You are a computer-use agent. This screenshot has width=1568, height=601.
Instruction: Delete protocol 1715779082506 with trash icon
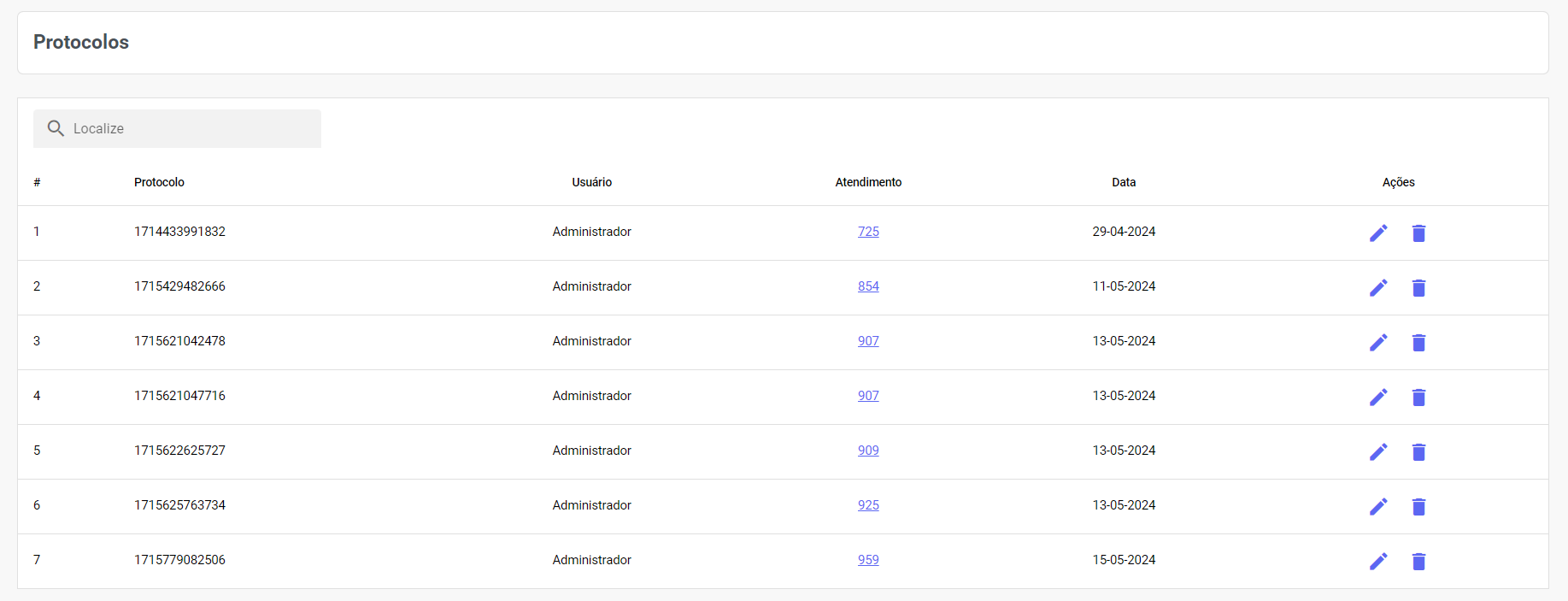click(1418, 562)
